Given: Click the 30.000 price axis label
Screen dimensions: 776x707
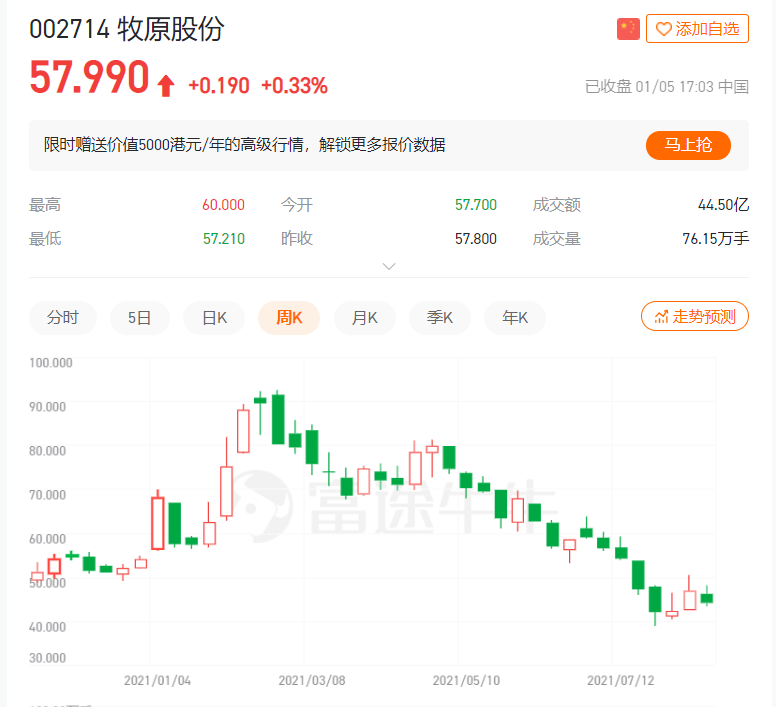Looking at the screenshot, I should (47, 658).
